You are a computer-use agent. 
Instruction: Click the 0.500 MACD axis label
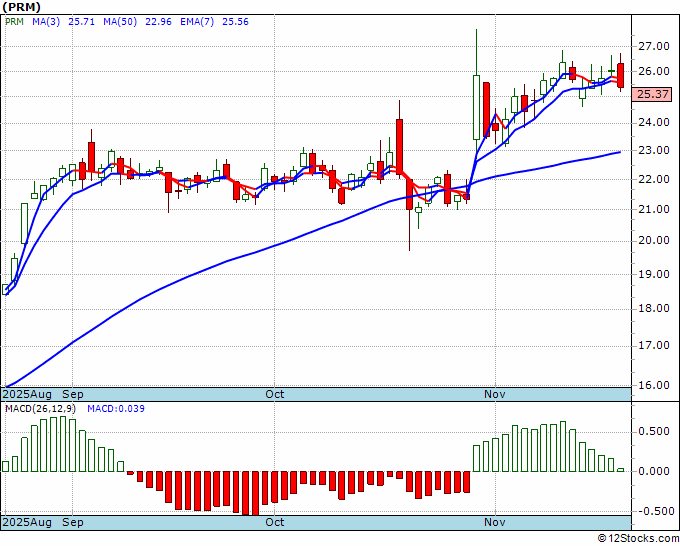coord(653,432)
